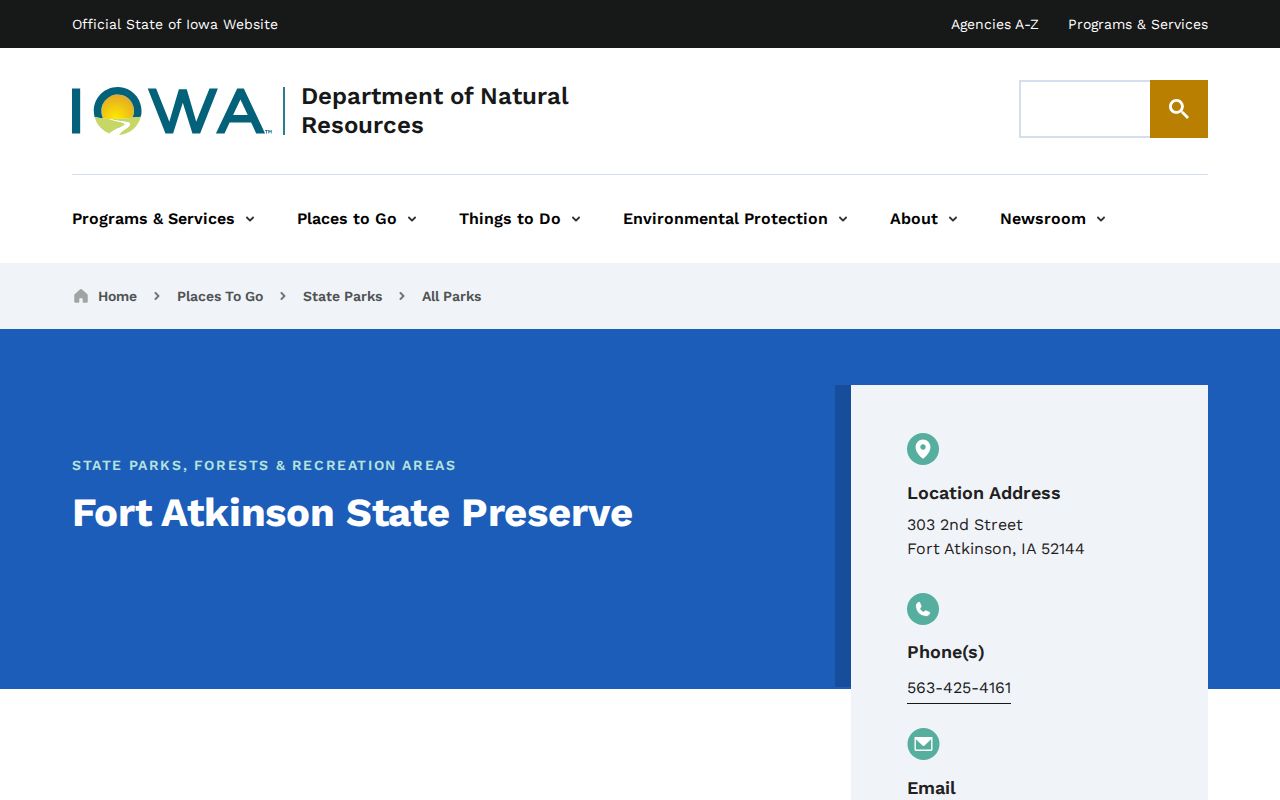Image resolution: width=1280 pixels, height=800 pixels.
Task: Click the green phone icon
Action: point(923,609)
